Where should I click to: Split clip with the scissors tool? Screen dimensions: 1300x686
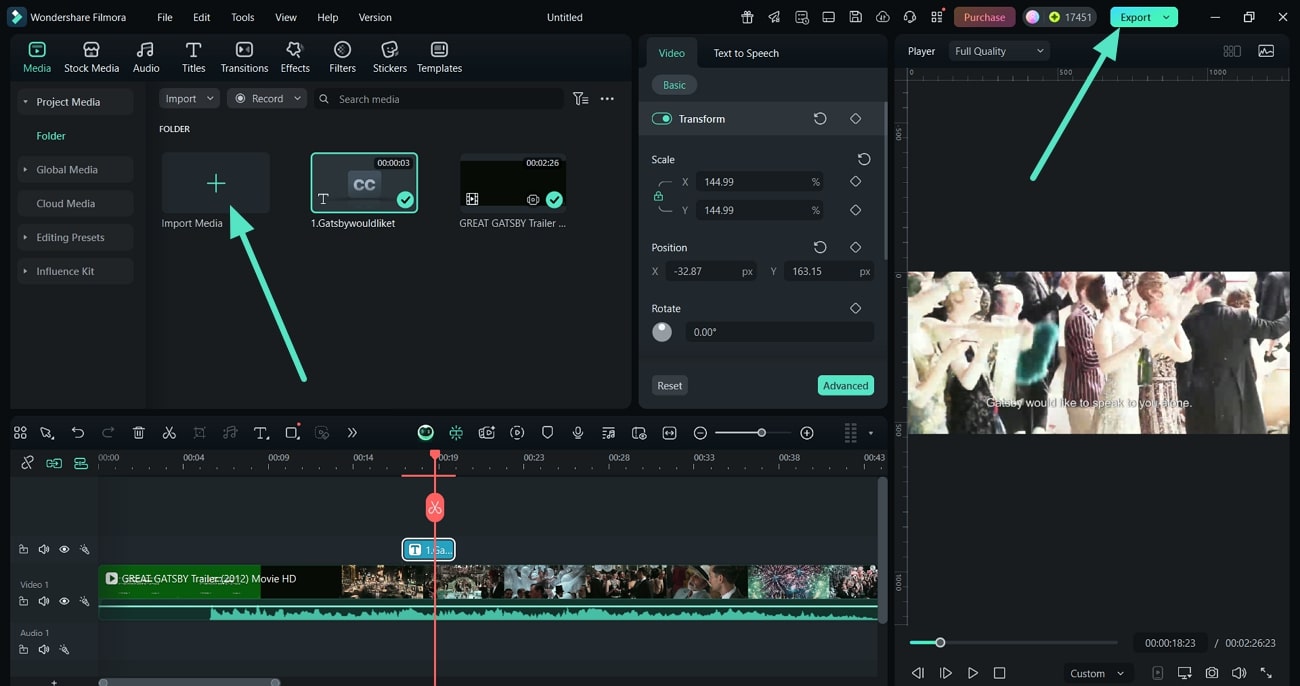coord(169,433)
